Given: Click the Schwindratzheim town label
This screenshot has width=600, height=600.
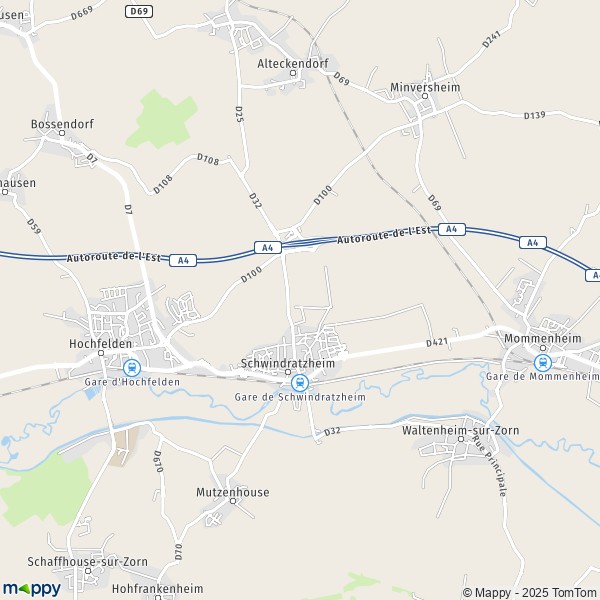Looking at the screenshot, I should [x=288, y=363].
